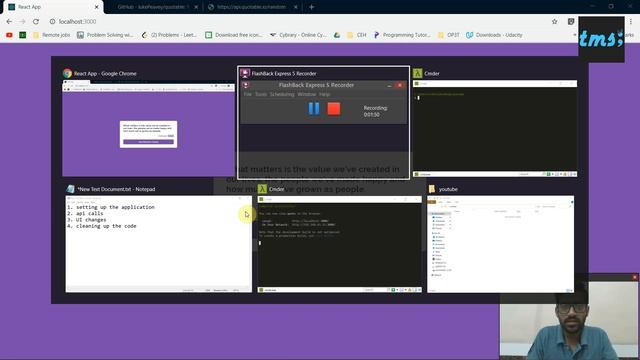Open the Remote jobs bookmark folder
This screenshot has height=360, width=640.
51,35
